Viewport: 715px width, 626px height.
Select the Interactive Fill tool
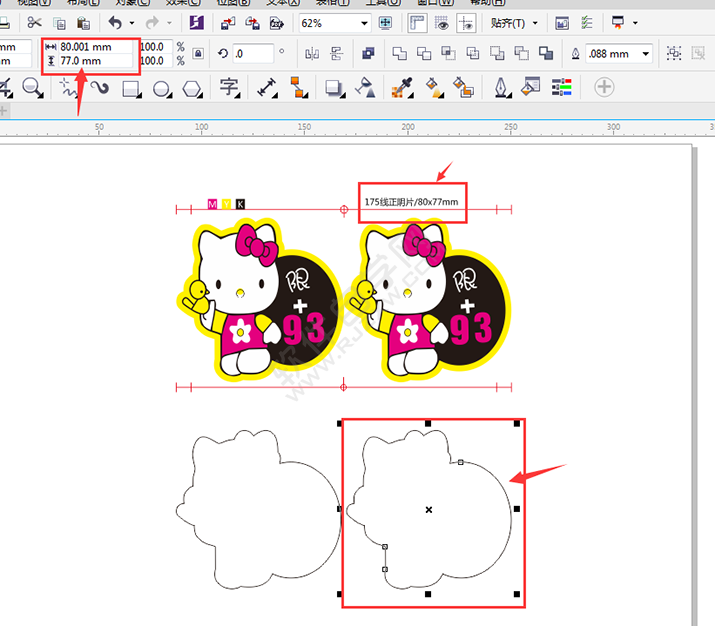point(434,88)
